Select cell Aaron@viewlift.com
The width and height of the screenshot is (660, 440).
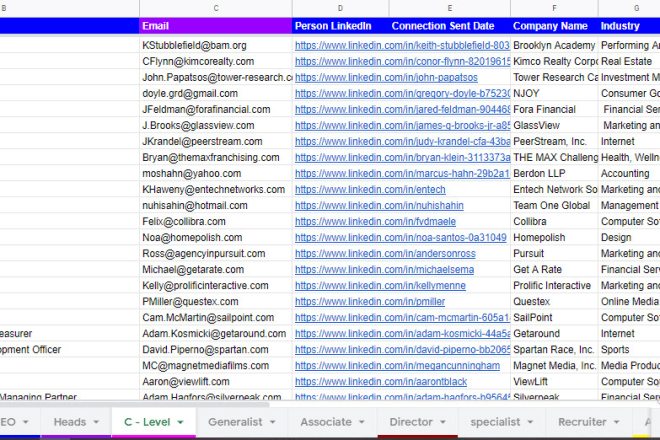pos(216,381)
